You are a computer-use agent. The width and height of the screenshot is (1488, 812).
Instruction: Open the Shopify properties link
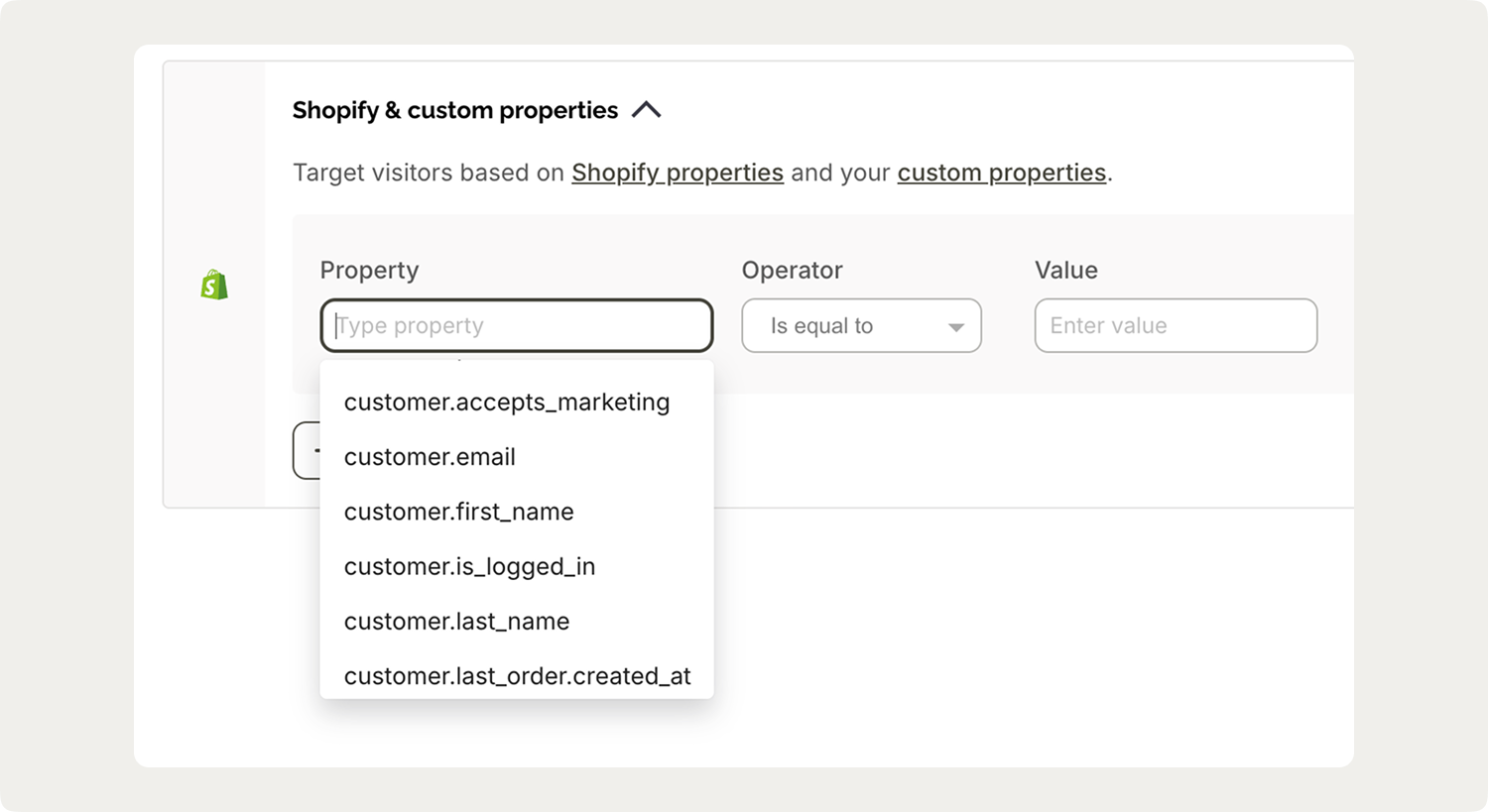(678, 173)
